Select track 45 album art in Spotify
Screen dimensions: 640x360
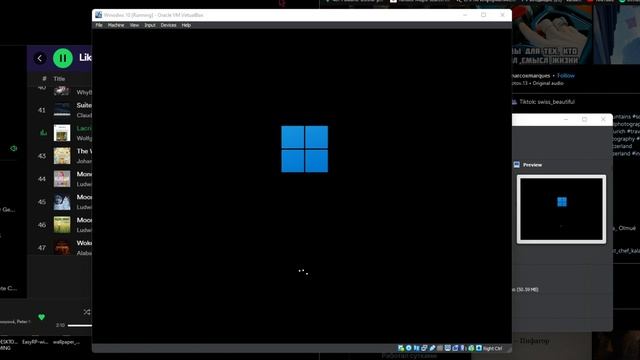pos(62,202)
